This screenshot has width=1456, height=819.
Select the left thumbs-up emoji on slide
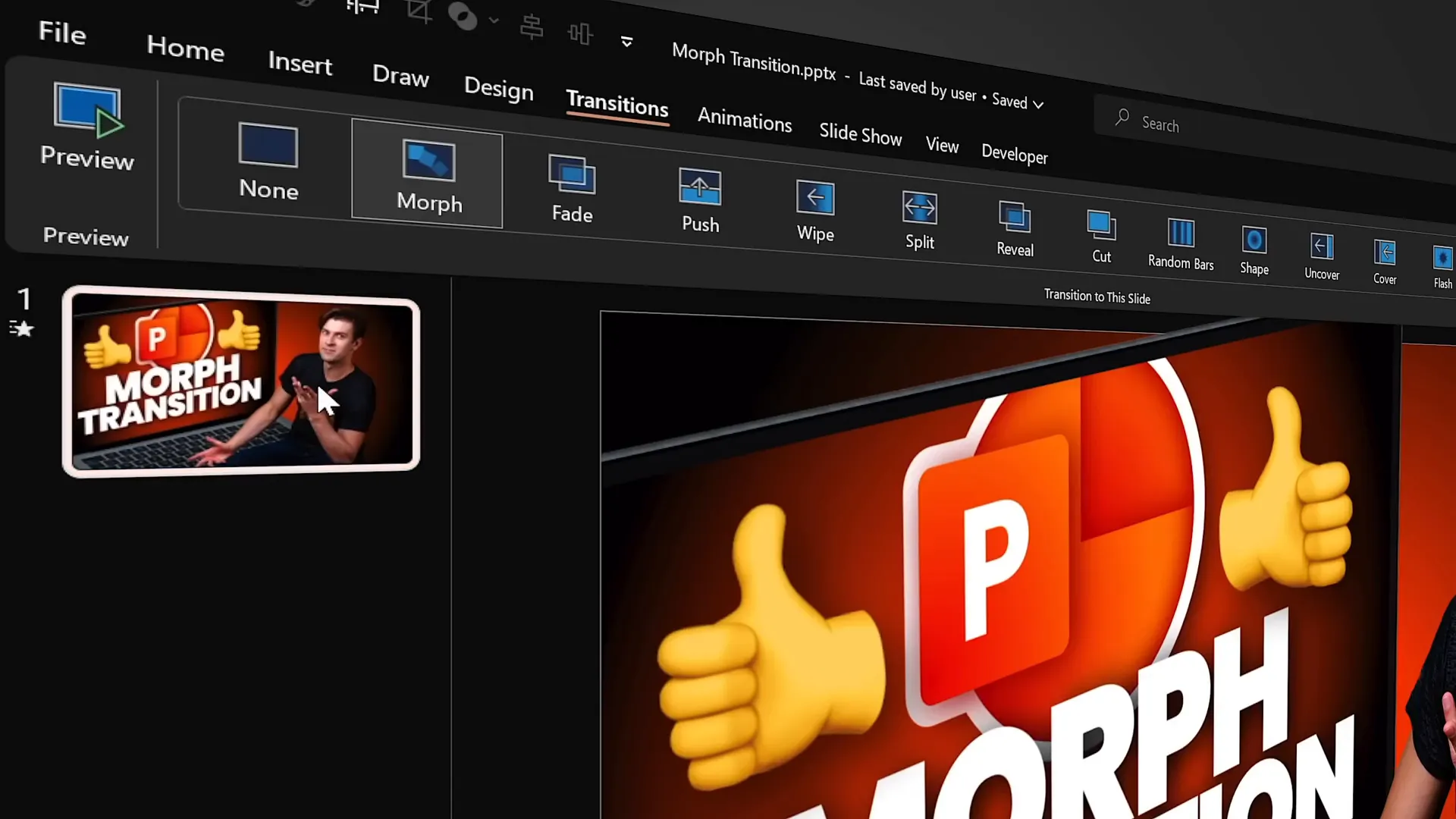click(770, 648)
